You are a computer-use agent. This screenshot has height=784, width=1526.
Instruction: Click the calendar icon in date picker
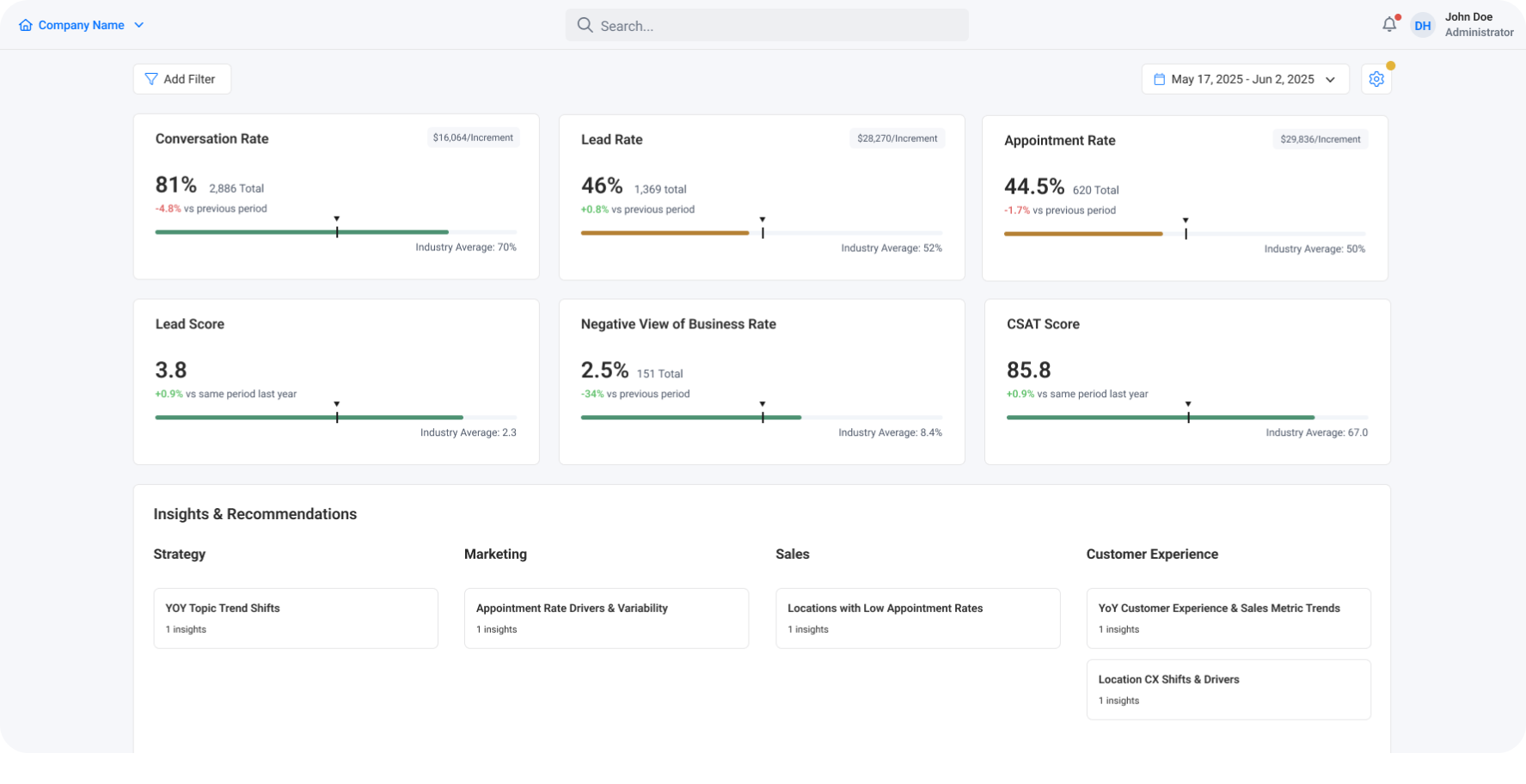pos(1159,79)
